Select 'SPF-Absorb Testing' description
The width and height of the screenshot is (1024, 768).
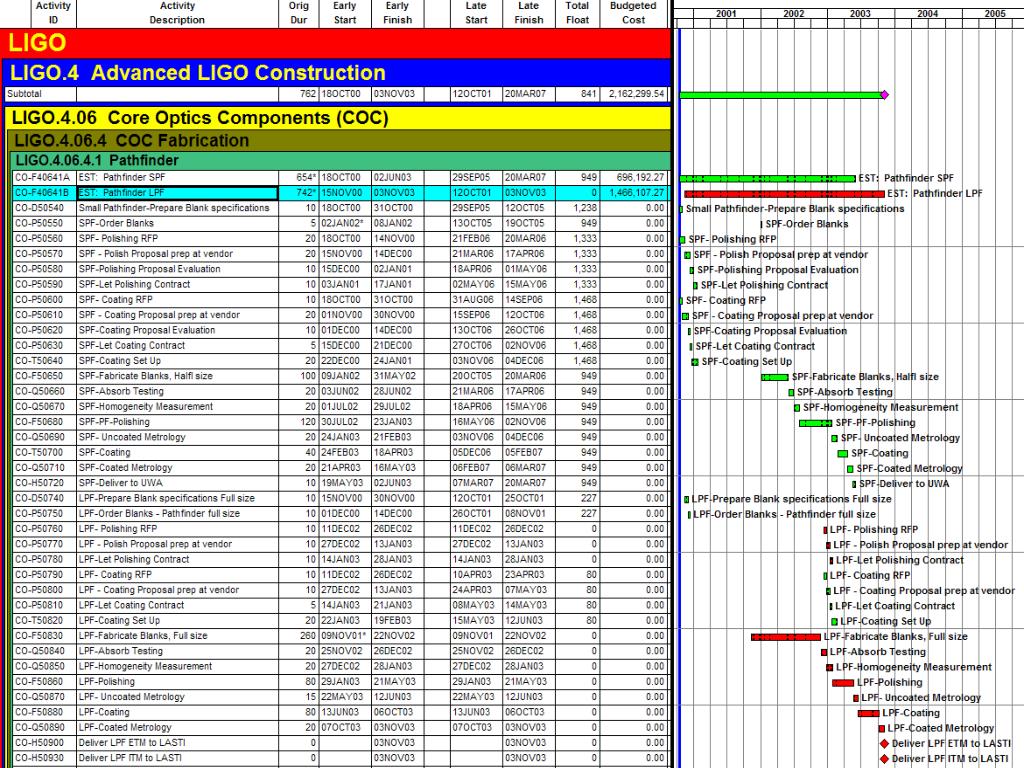click(121, 391)
